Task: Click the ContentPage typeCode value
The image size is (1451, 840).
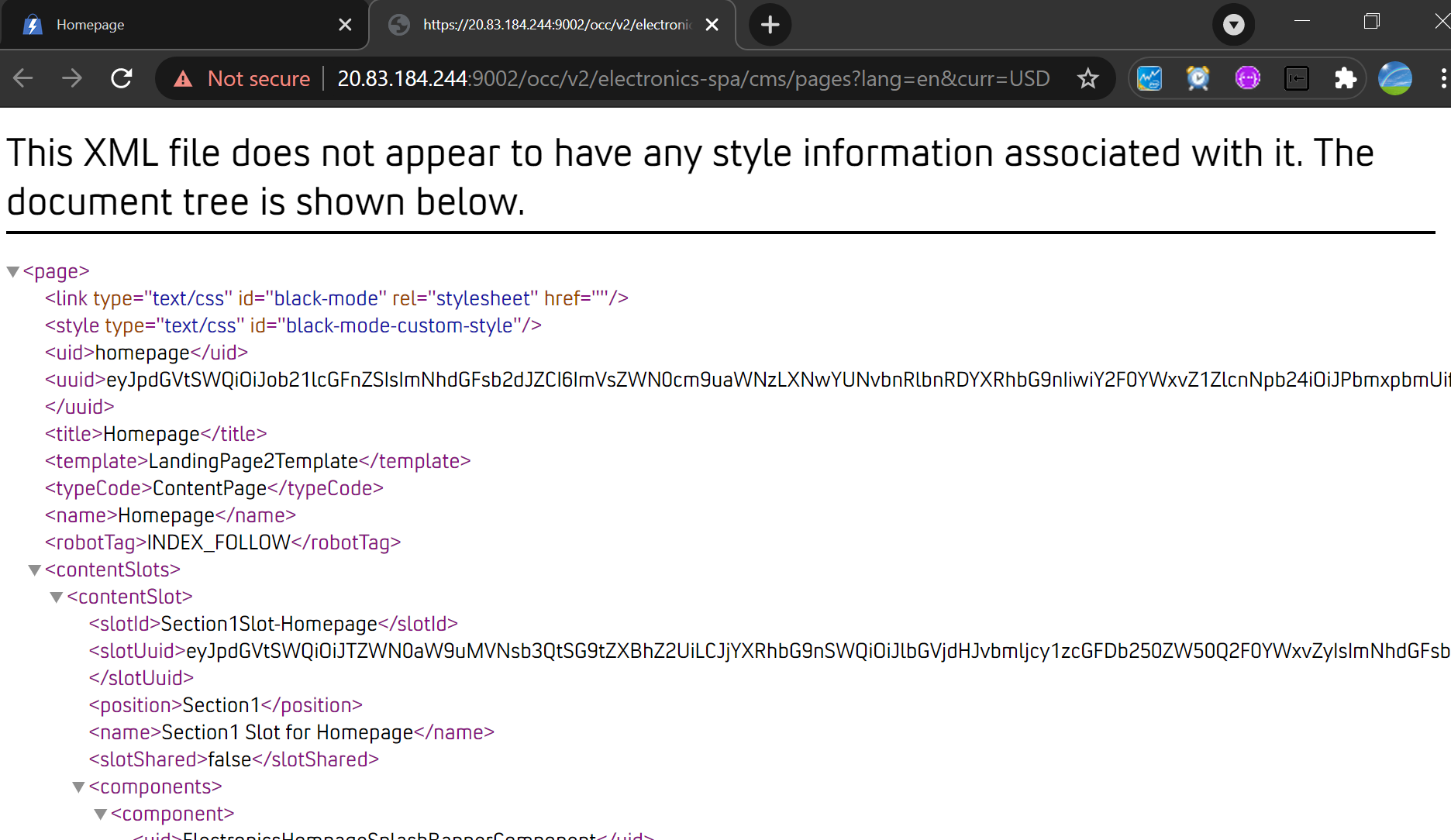Action: point(210,488)
